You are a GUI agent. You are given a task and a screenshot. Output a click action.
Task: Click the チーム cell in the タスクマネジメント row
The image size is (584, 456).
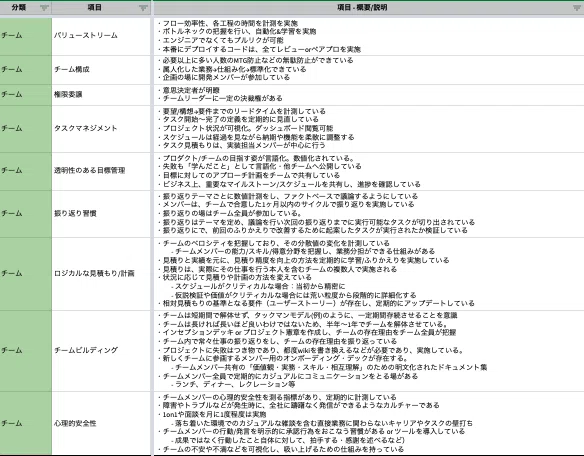coord(26,129)
